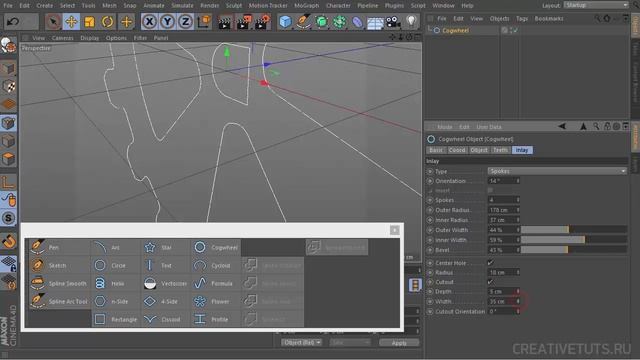Open the Object (Rel) dropdown
The height and width of the screenshot is (360, 640).
pos(301,342)
